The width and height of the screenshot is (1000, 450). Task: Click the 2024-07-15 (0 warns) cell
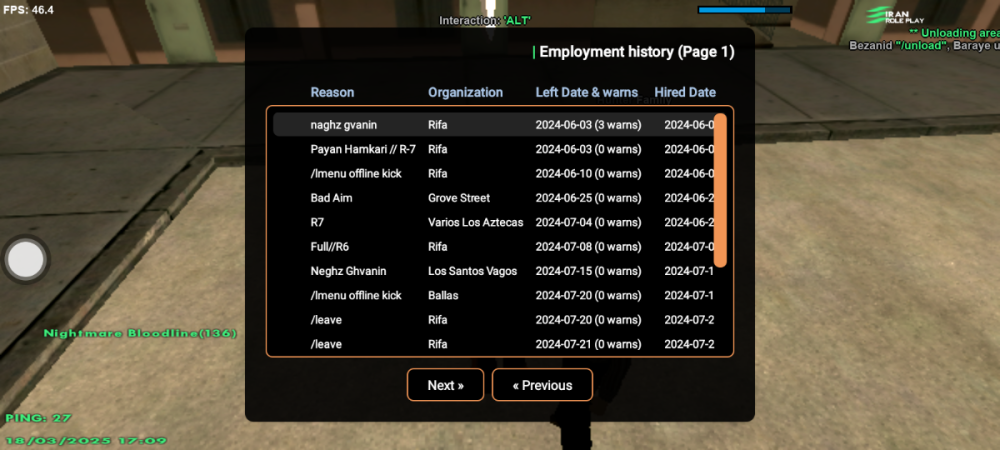coord(589,271)
